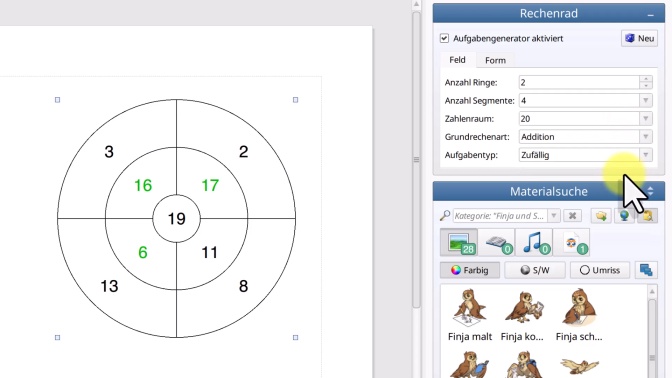Click the yellow folder arrow icon

click(x=601, y=216)
